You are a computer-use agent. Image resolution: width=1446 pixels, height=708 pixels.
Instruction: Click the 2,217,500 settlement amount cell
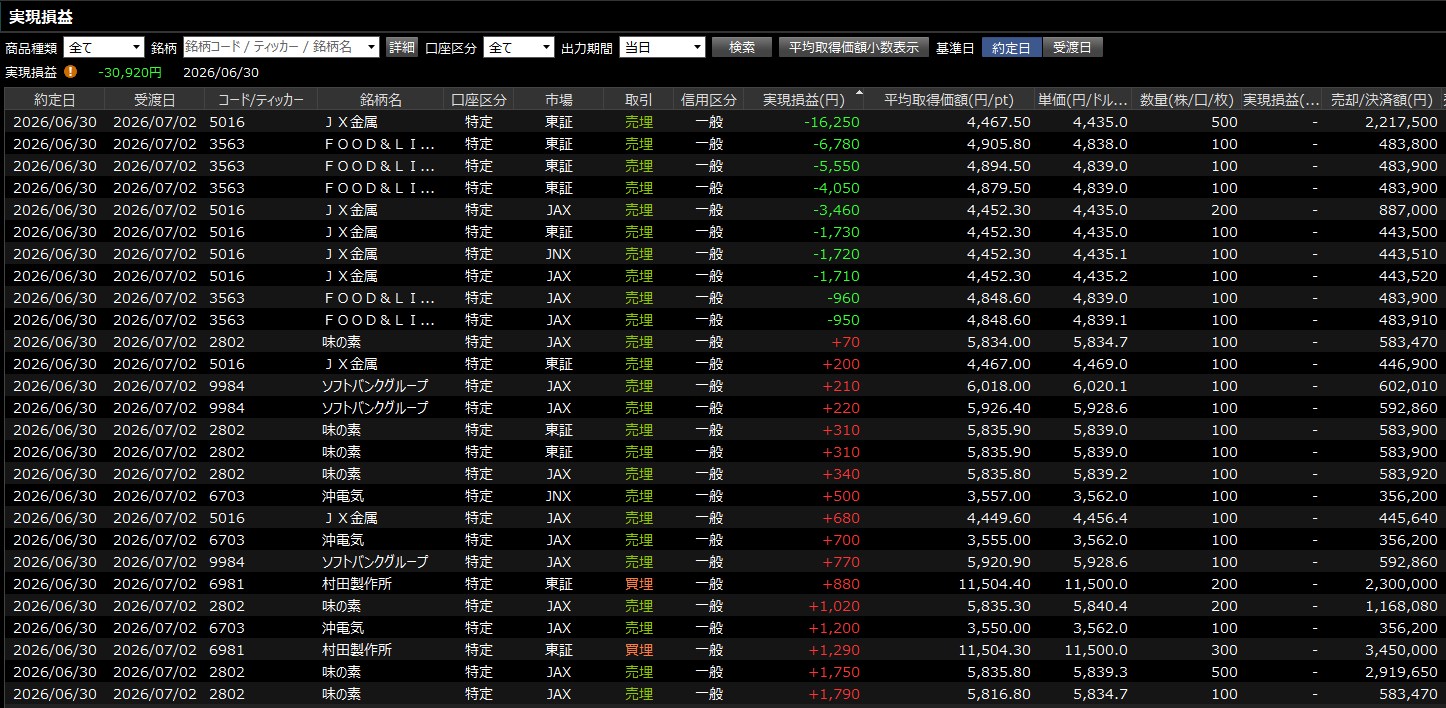pyautogui.click(x=1401, y=122)
